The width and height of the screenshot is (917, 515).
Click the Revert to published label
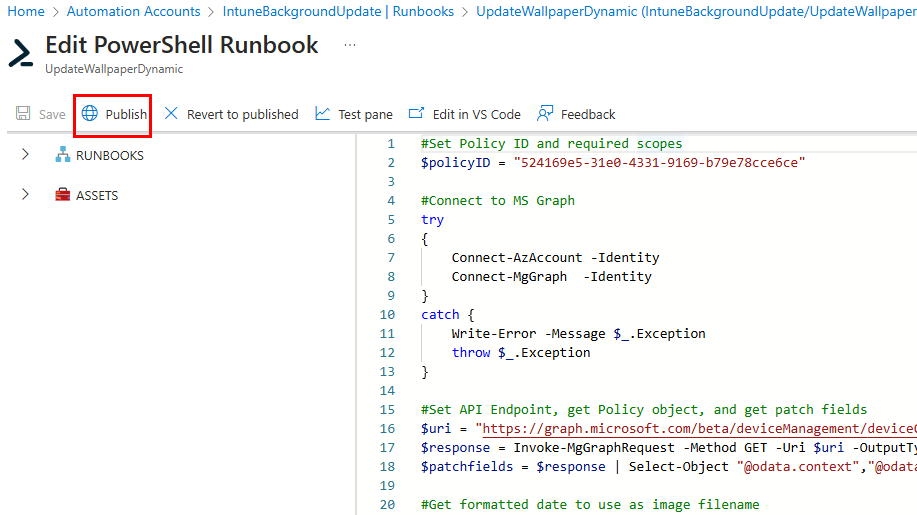[242, 114]
